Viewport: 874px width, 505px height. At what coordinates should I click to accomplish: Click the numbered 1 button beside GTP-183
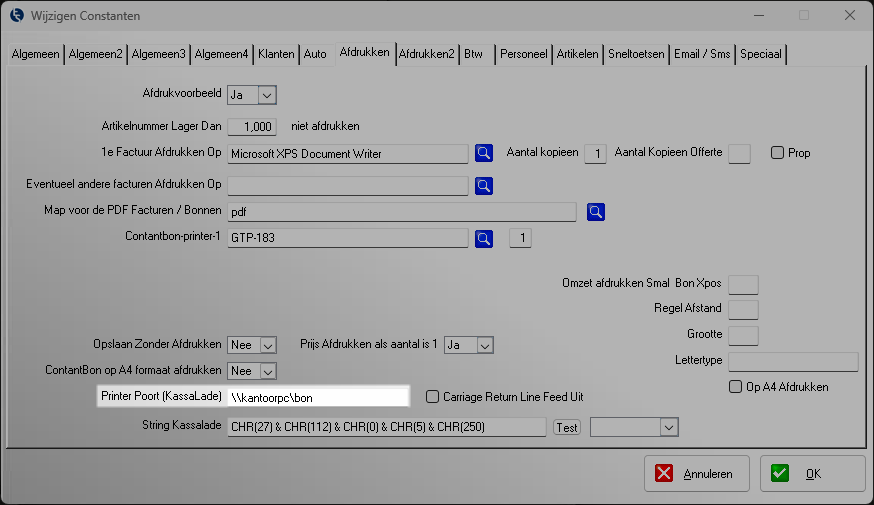tap(521, 238)
